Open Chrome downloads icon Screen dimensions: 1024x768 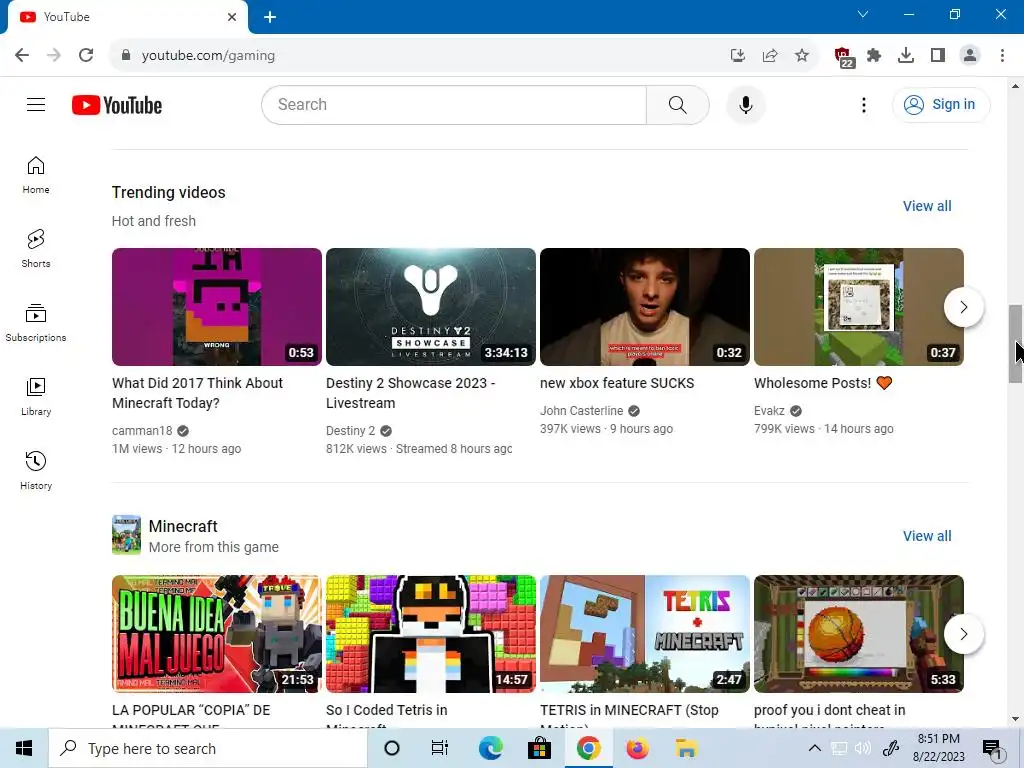click(906, 56)
